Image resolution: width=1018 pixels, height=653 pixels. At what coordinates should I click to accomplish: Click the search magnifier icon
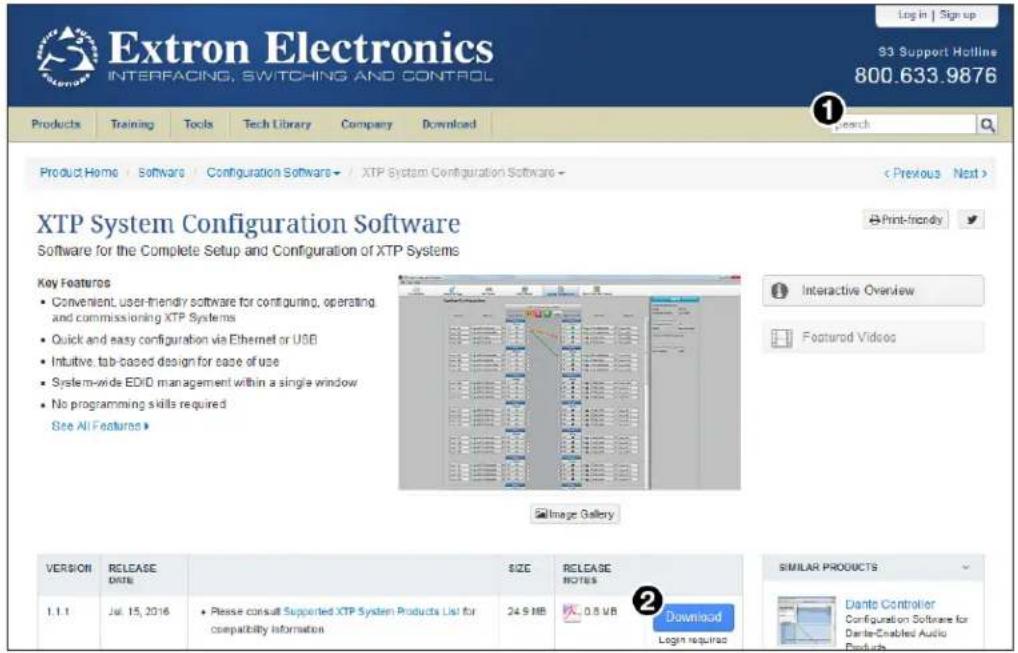(x=987, y=125)
